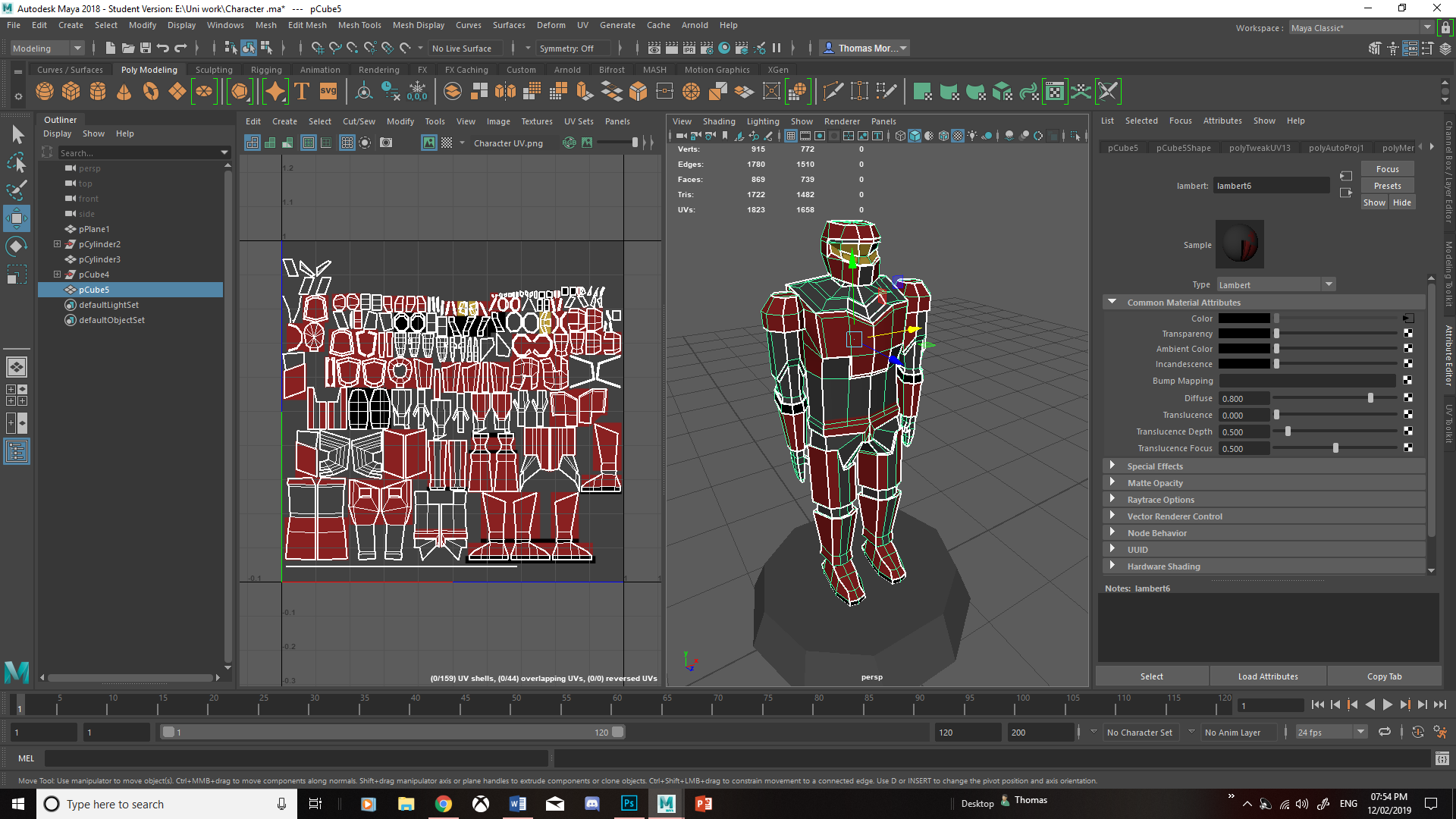1456x819 pixels.
Task: Open Google Chrome from the taskbar
Action: 444,804
